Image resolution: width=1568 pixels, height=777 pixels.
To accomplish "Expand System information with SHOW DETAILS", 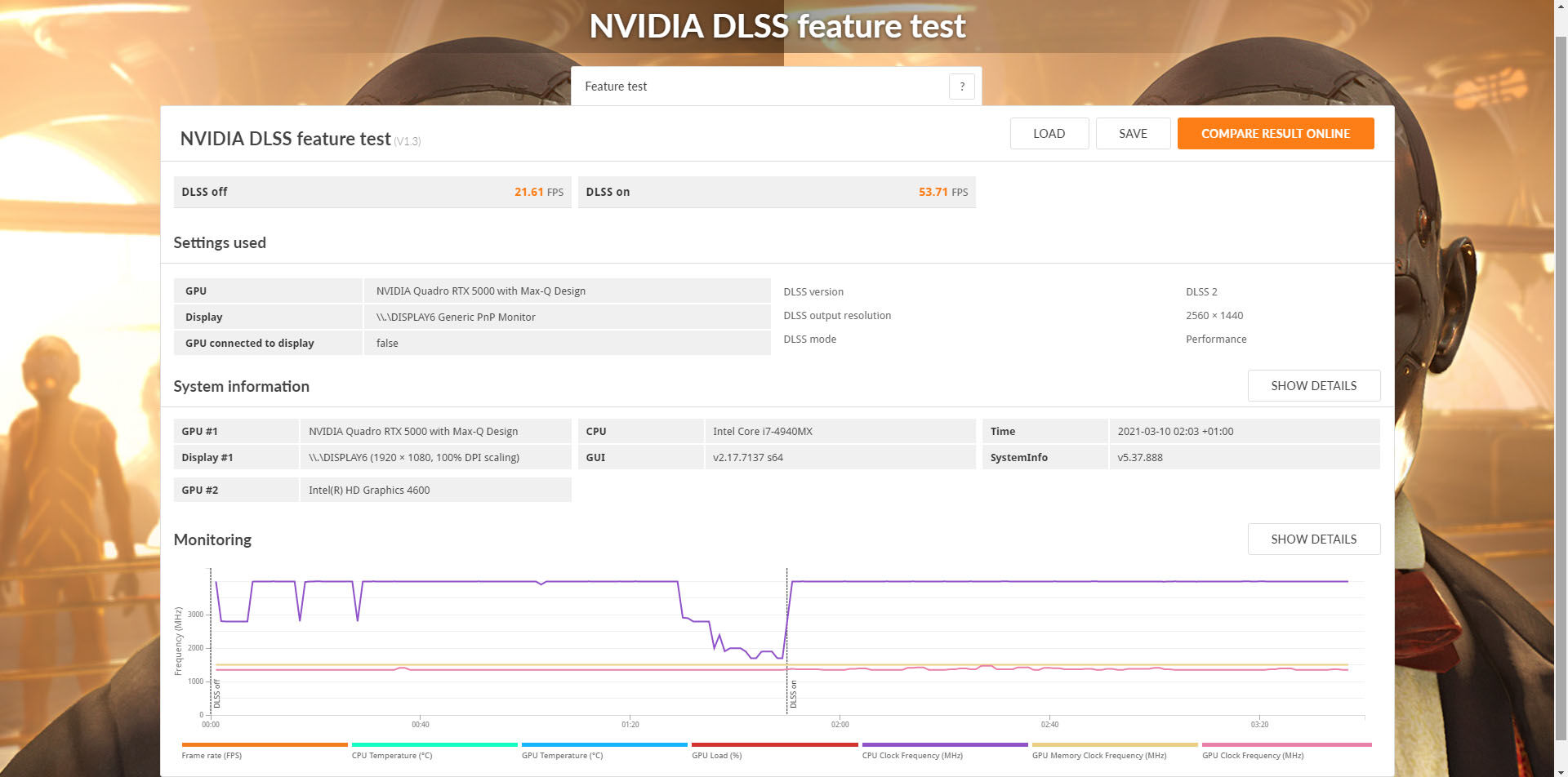I will [x=1313, y=386].
